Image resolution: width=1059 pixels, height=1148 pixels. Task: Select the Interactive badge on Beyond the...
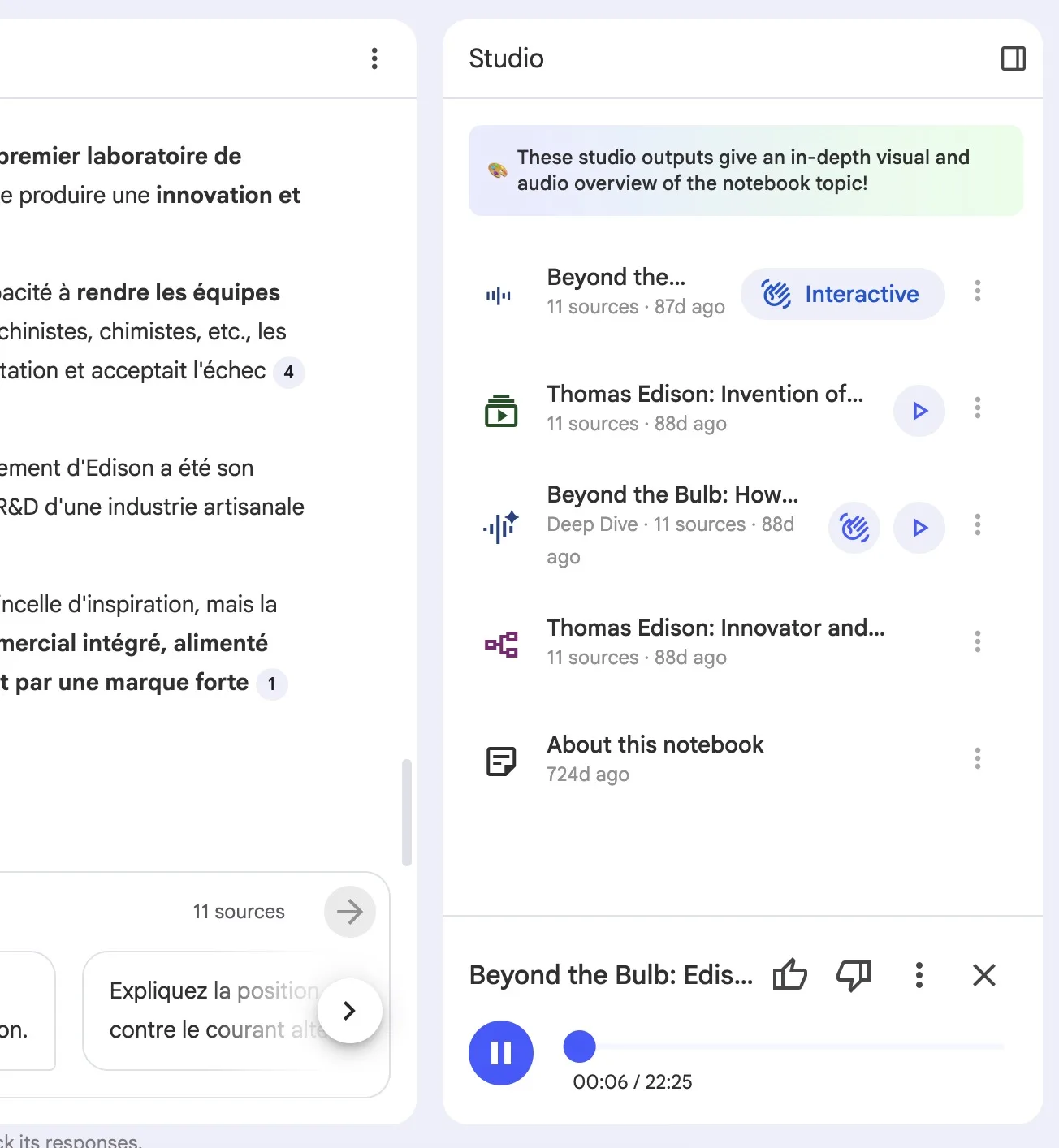click(x=842, y=294)
